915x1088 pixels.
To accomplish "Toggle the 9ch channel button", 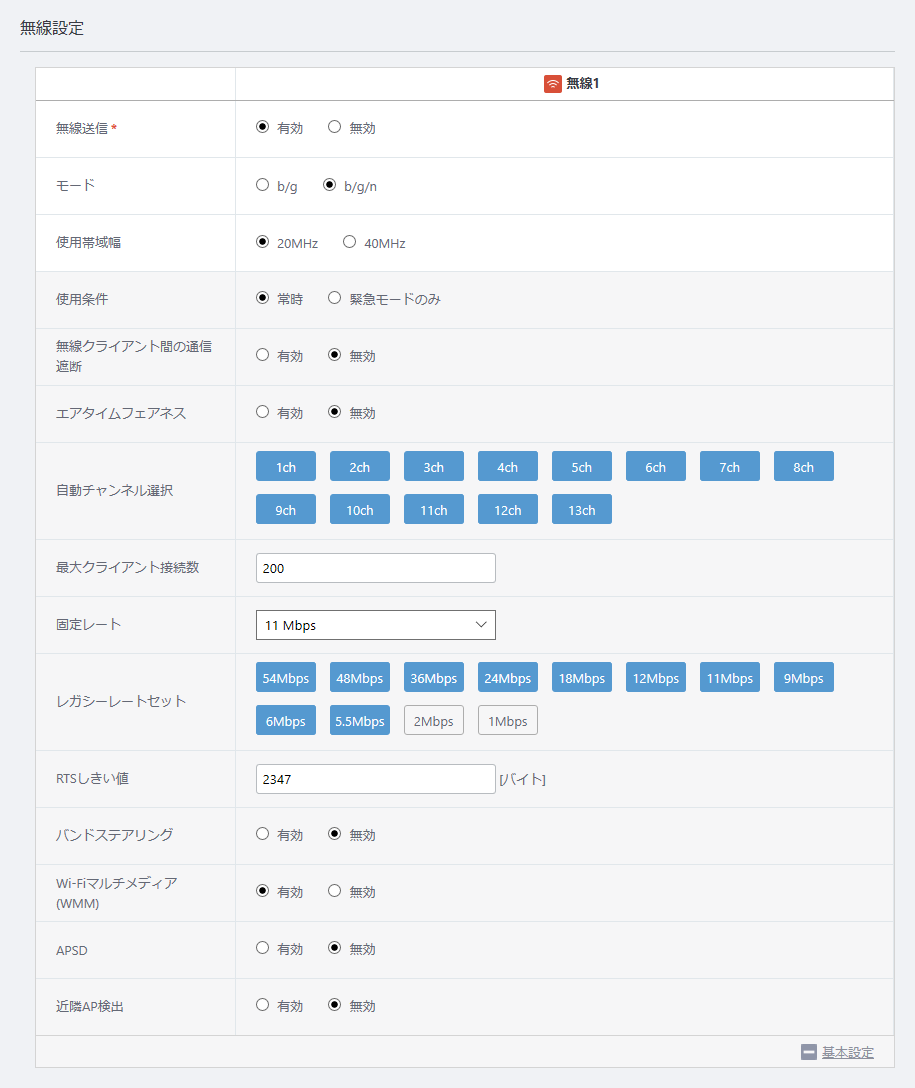I will (286, 509).
